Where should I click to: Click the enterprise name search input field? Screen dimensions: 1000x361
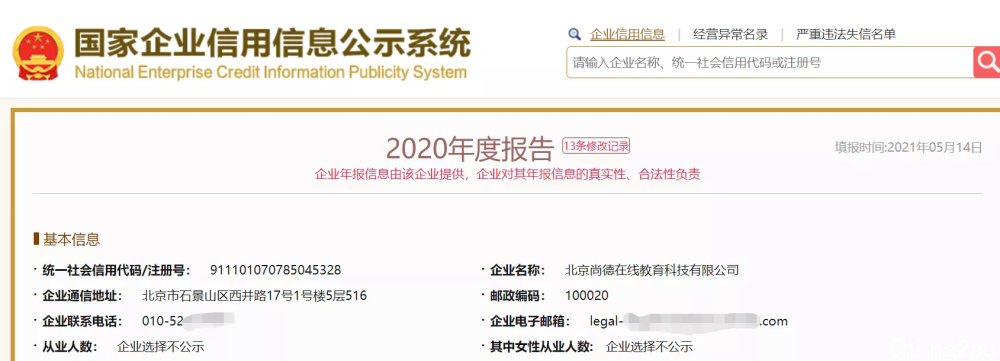coord(769,63)
